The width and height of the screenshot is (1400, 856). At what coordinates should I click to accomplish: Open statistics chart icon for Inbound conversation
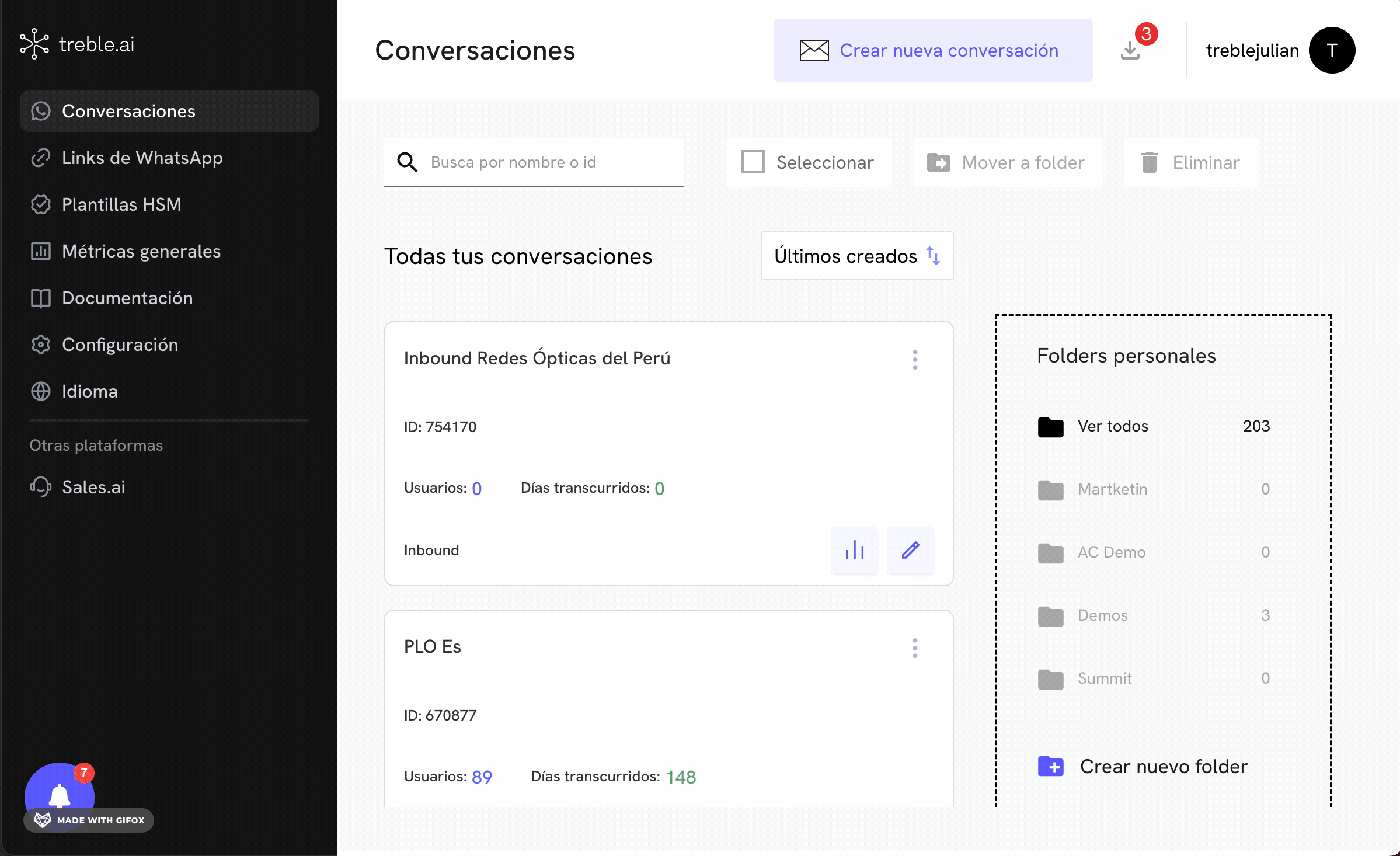point(854,550)
